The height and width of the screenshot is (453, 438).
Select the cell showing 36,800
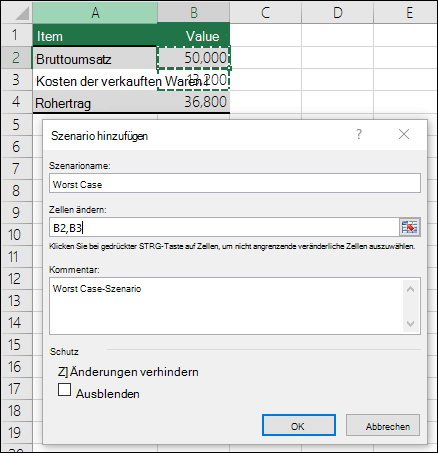[x=194, y=102]
